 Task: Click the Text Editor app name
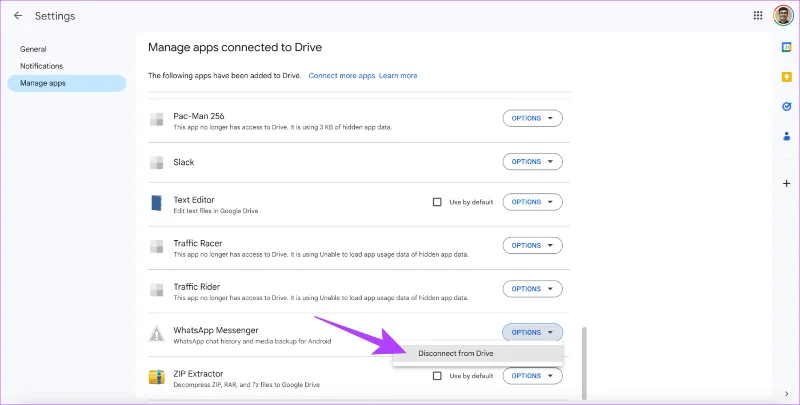pos(194,200)
